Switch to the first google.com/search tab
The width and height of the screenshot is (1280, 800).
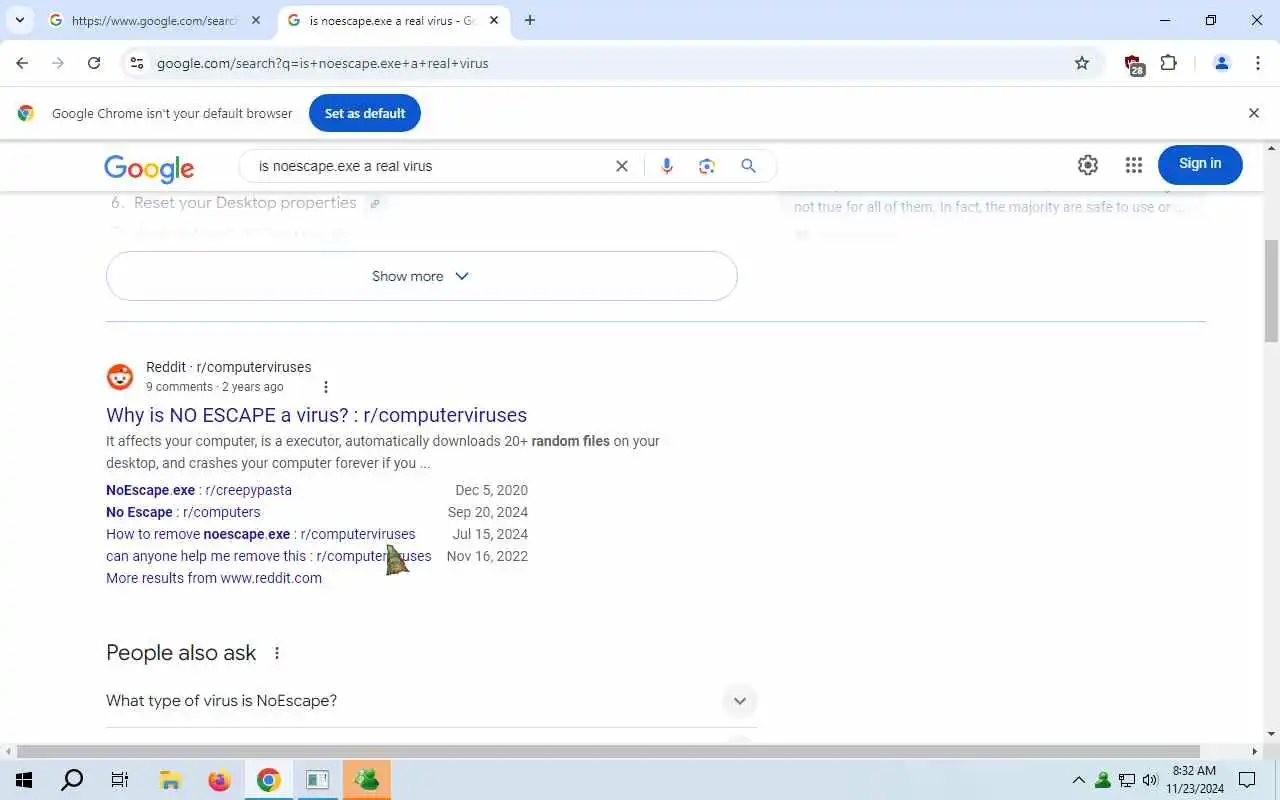click(155, 20)
